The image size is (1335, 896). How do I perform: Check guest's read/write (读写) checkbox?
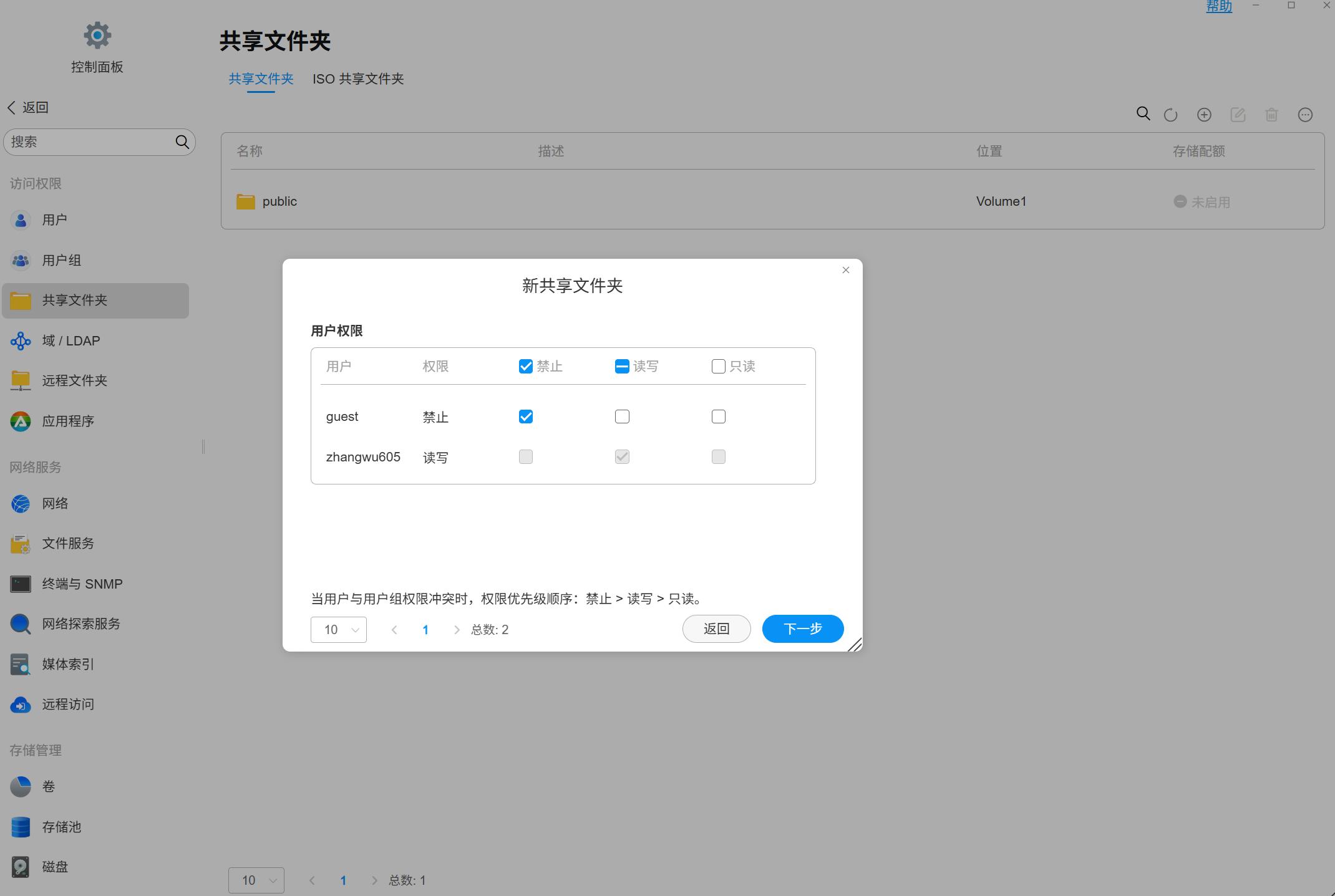pyautogui.click(x=622, y=417)
